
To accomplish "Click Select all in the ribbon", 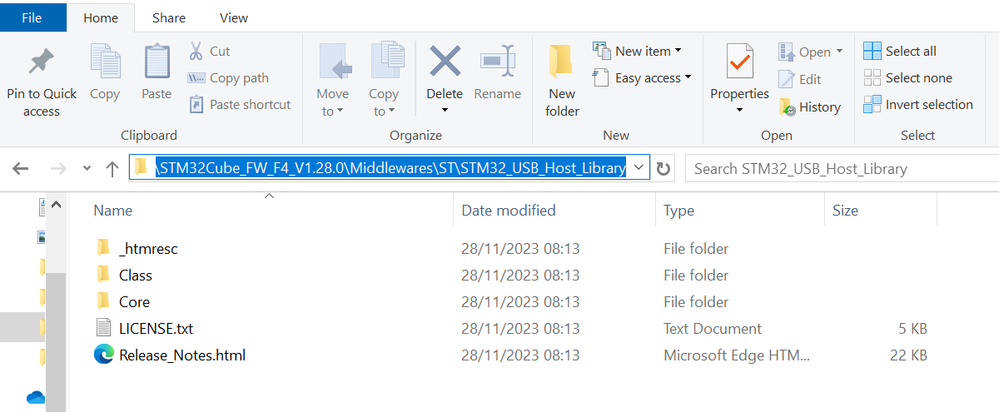I will click(900, 51).
